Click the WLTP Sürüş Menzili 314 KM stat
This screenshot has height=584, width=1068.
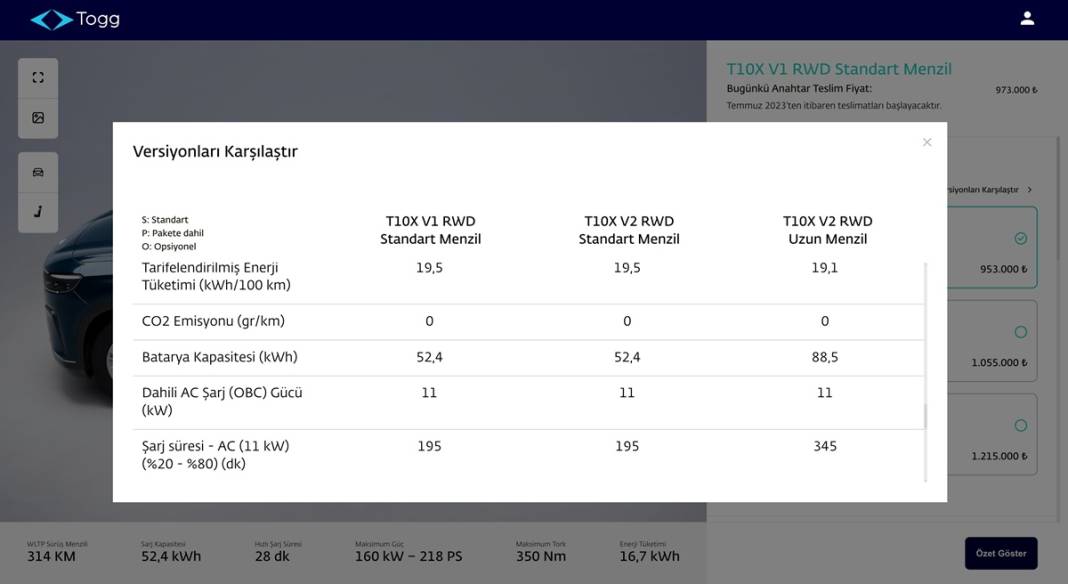pos(57,552)
